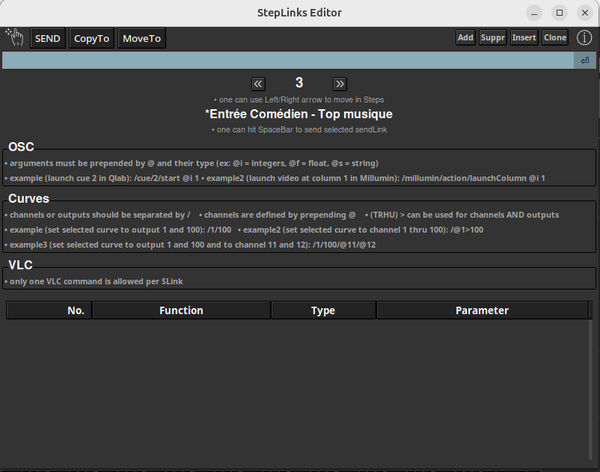
Task: Open the info icon in the top right
Action: [584, 38]
